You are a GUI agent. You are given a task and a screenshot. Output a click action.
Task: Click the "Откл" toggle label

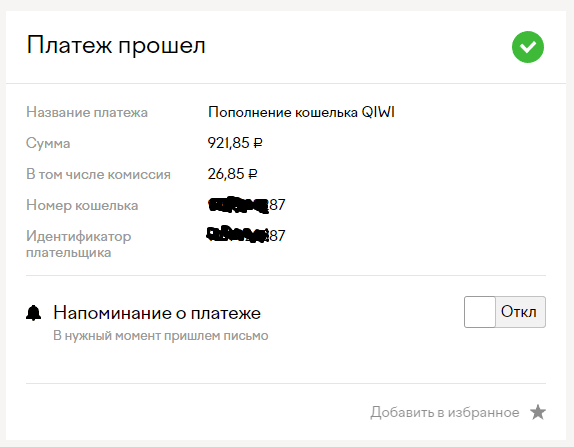tap(519, 312)
